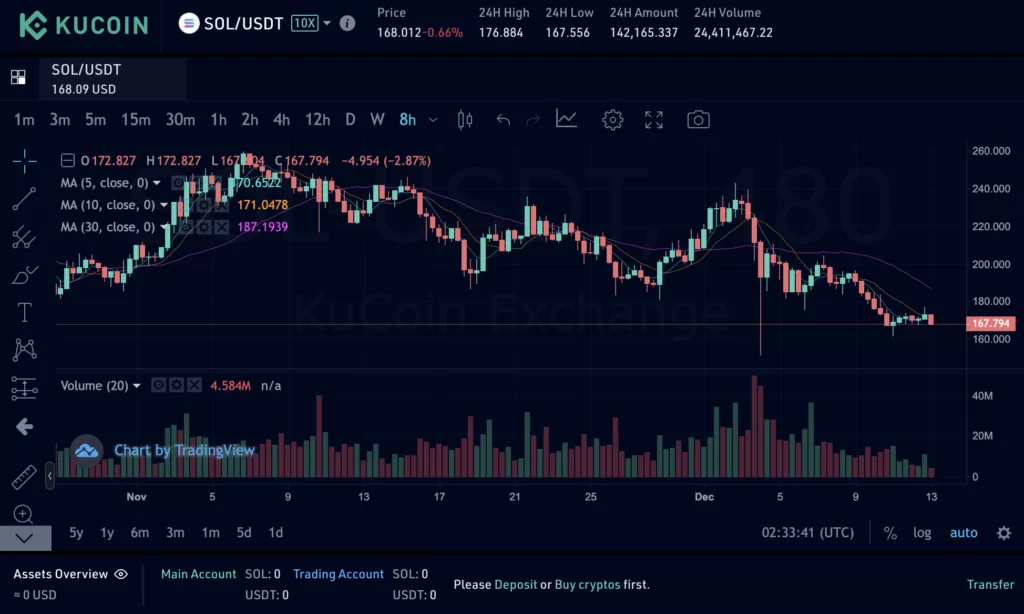
Task: Expand MA (5, close, 0) options
Action: point(157,183)
